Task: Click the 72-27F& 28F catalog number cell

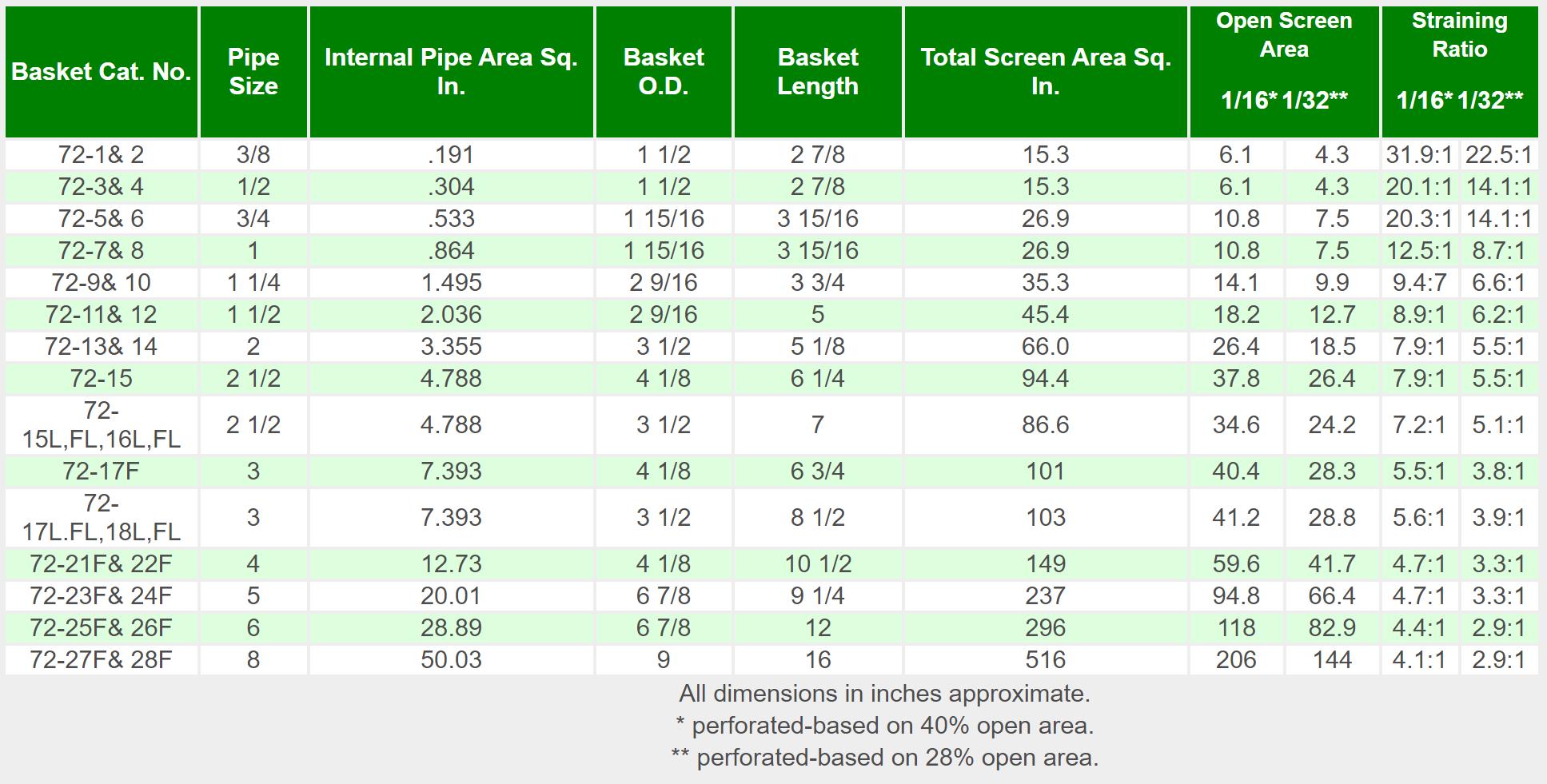Action: (101, 659)
